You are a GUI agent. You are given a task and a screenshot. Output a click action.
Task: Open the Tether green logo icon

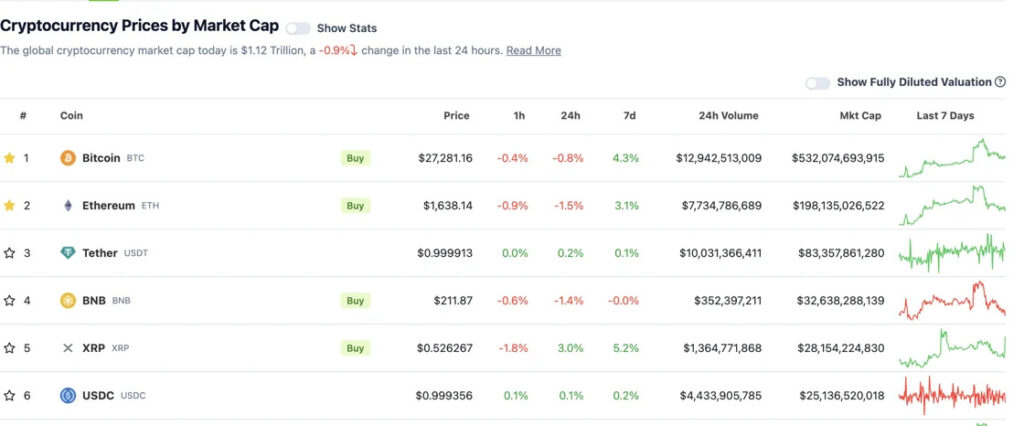pos(68,253)
